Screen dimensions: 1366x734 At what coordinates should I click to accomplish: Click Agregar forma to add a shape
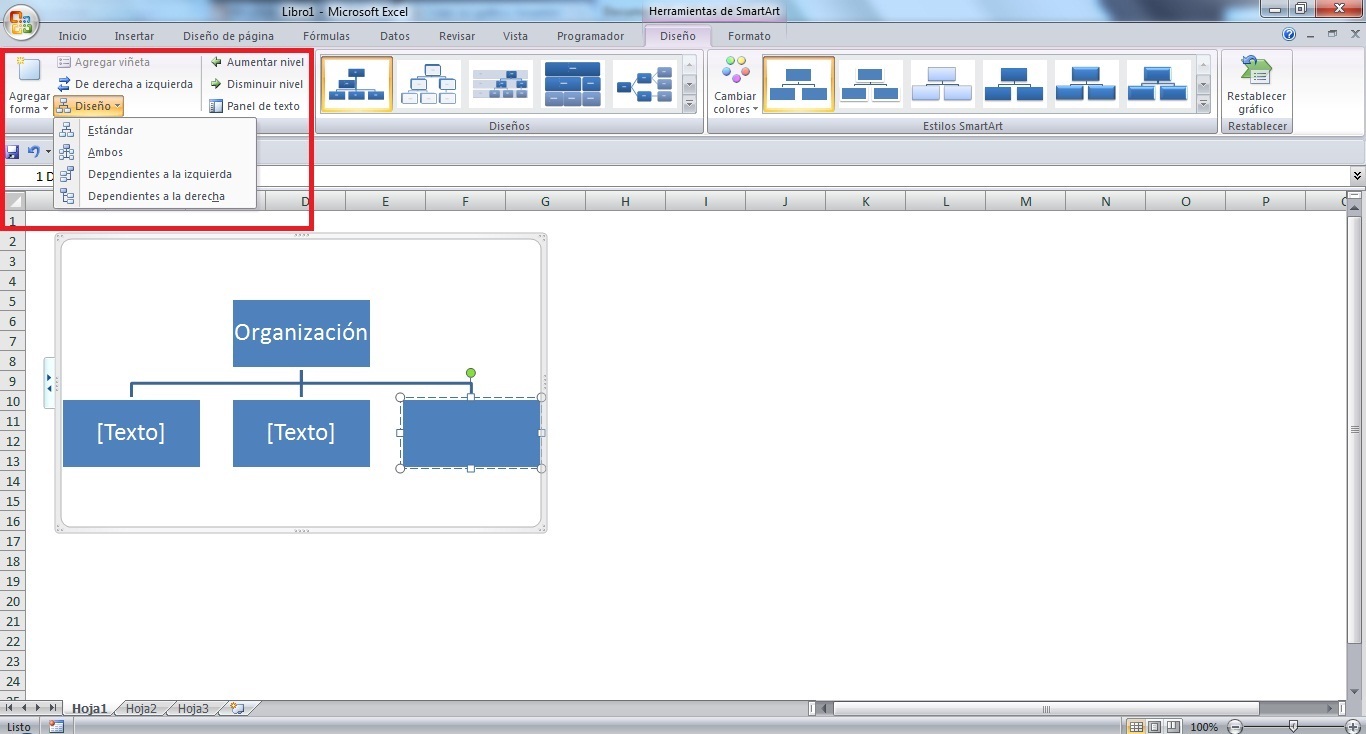28,85
